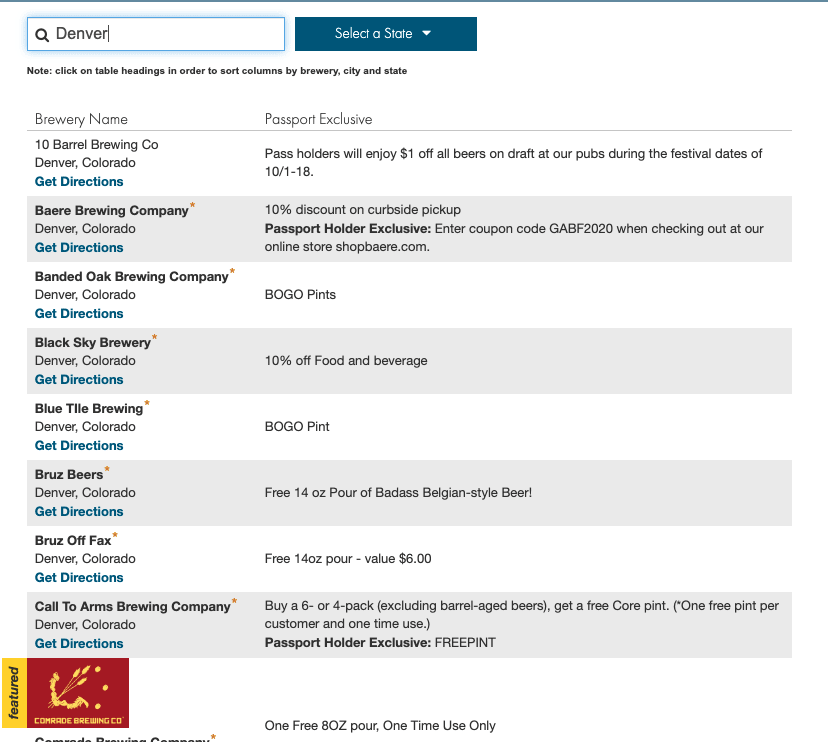Click the Comrade Brewing Co logo thumbnail
Screen dimensions: 828x742
[78, 693]
